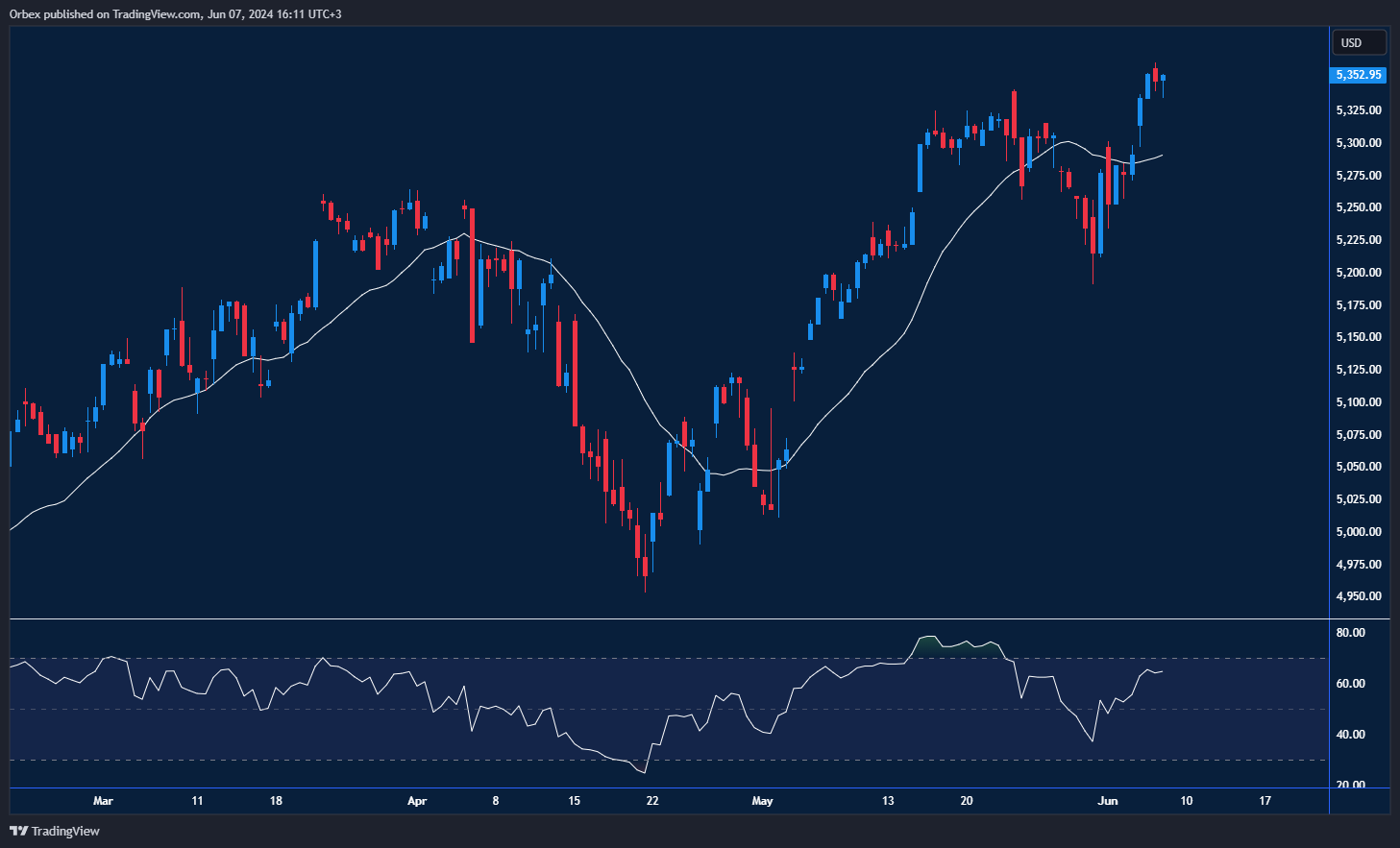Click the 17 date label on time axis
Viewport: 1400px width, 848px height.
[1265, 801]
